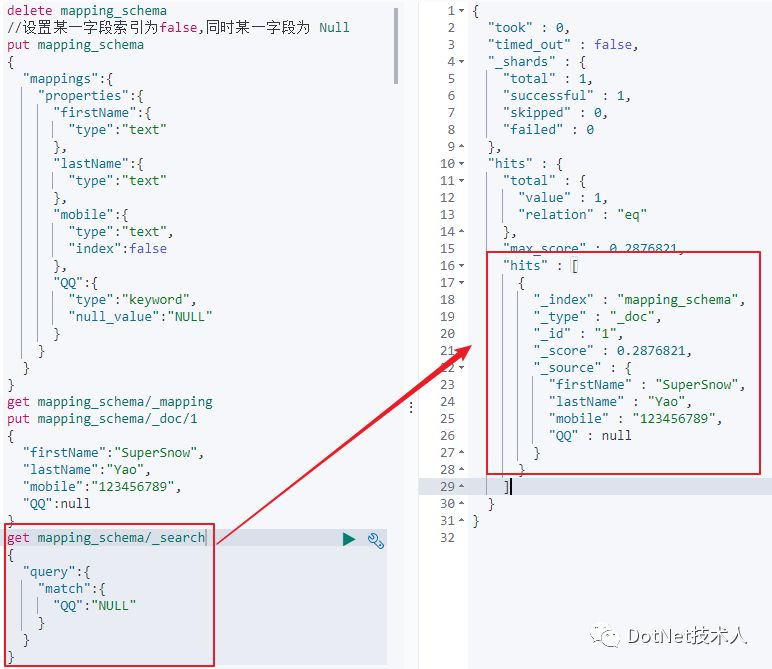Click the panel splitter handle between editors
772x669 pixels.
point(411,407)
